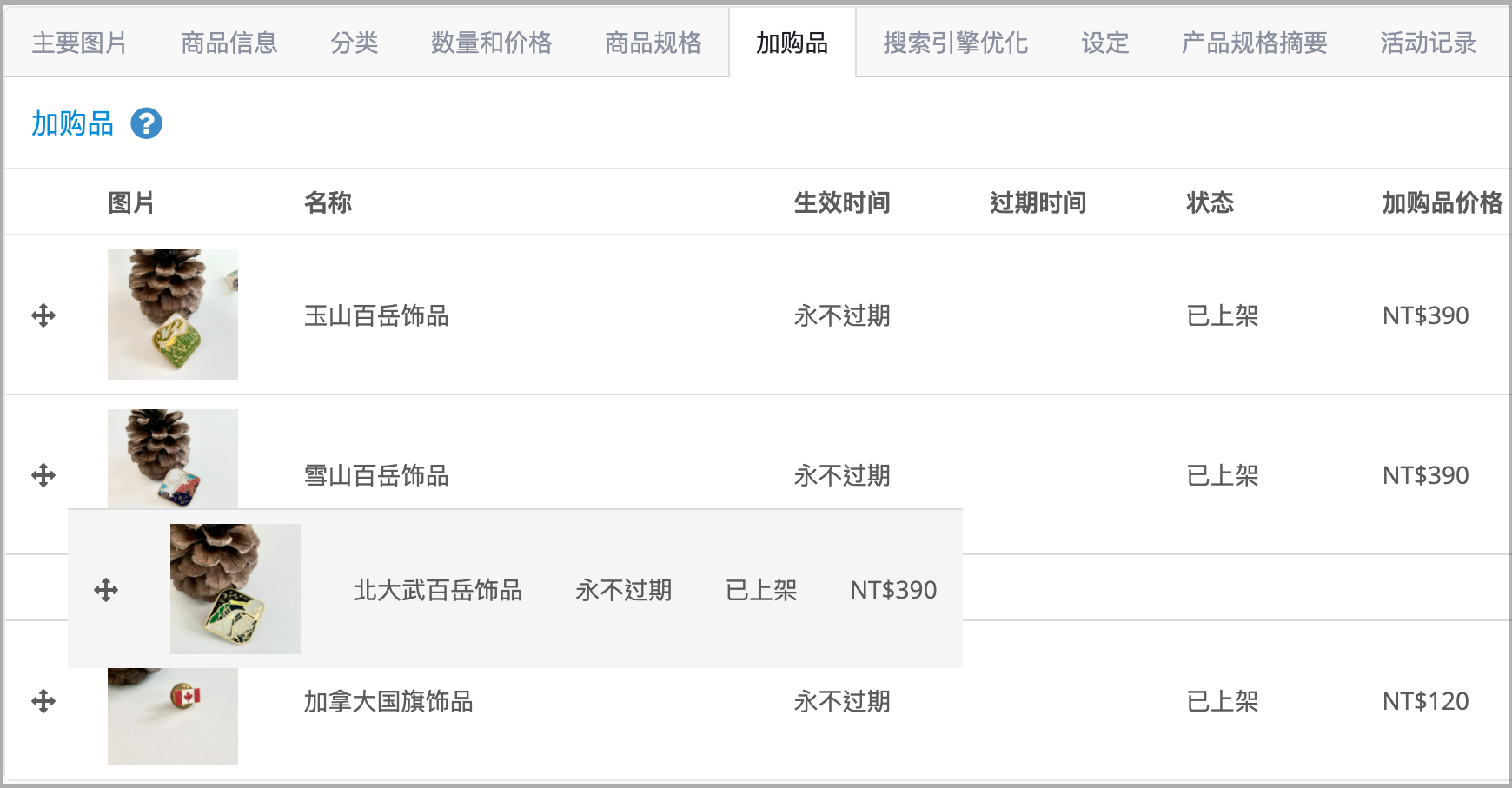Image resolution: width=1512 pixels, height=788 pixels.
Task: Open the 设定 tab
Action: 1104,43
